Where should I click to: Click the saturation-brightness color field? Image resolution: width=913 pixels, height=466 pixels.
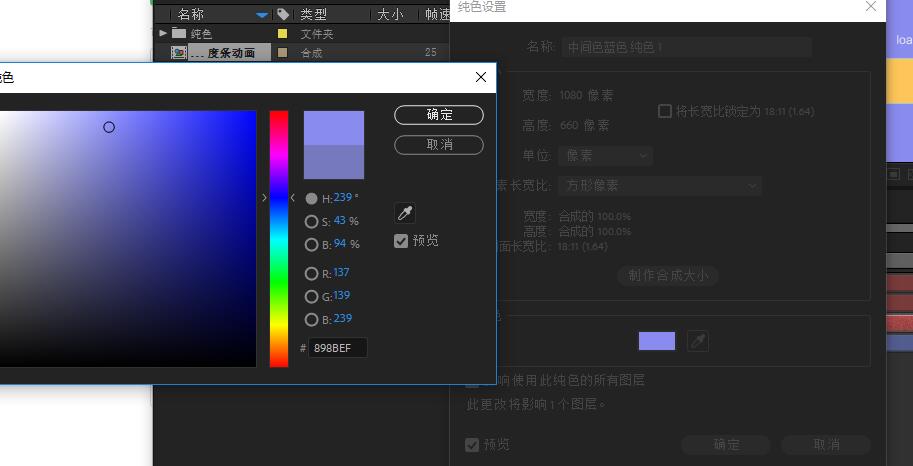coord(128,239)
